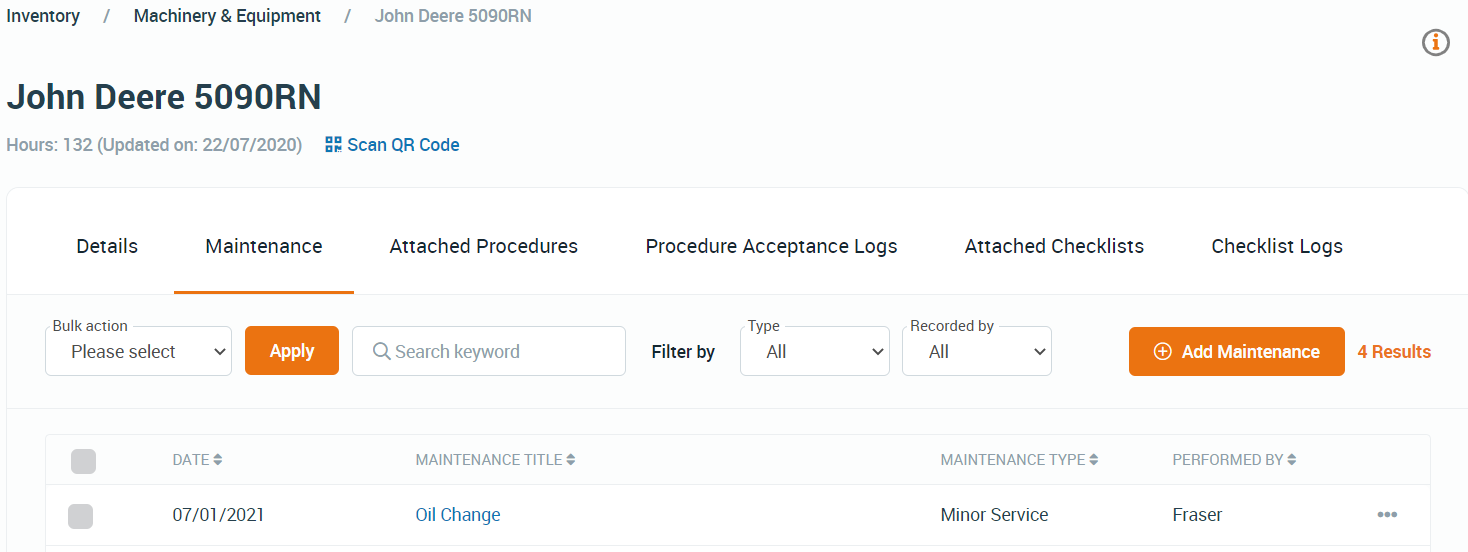Viewport: 1468px width, 552px height.
Task: Go to the Machinery & Equipment breadcrumb
Action: (x=228, y=16)
